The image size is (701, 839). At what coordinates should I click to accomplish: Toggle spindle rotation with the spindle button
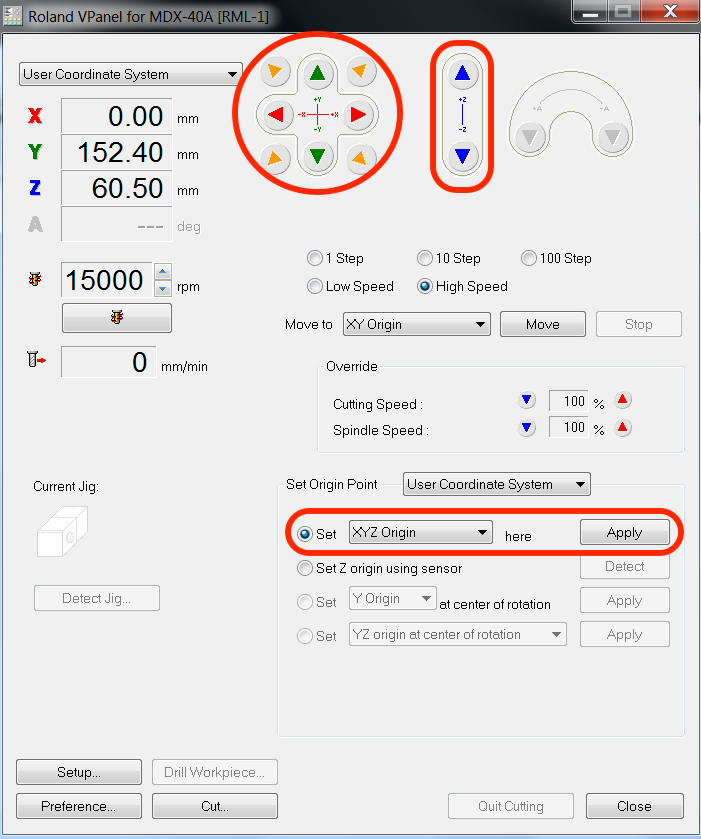[117, 318]
